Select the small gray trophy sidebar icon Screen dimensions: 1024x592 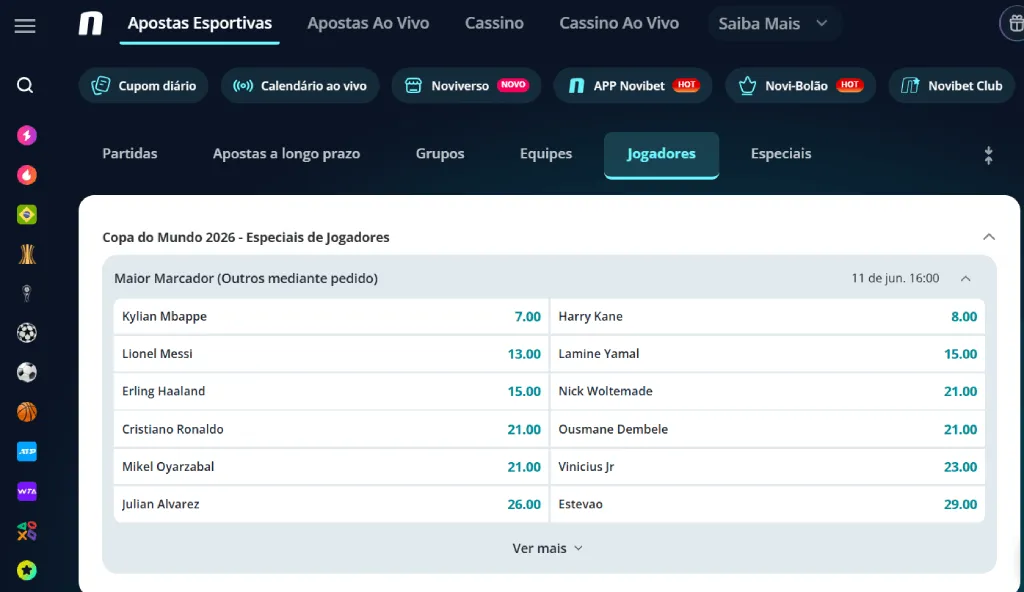(27, 293)
